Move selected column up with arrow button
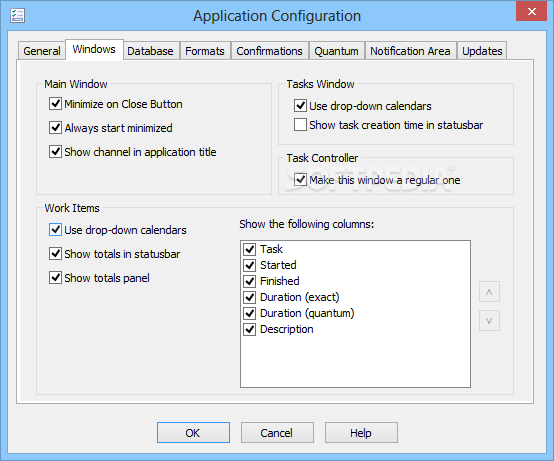This screenshot has height=461, width=554. coord(489,292)
